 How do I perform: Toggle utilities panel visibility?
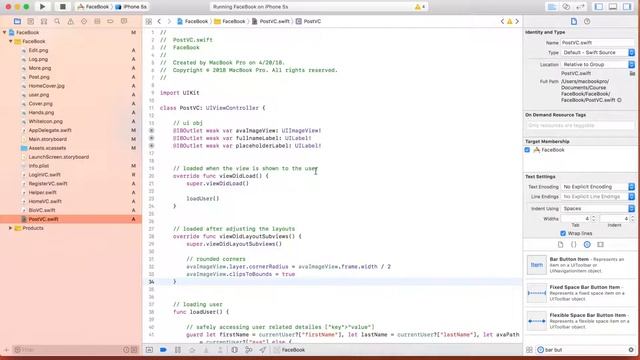click(627, 7)
